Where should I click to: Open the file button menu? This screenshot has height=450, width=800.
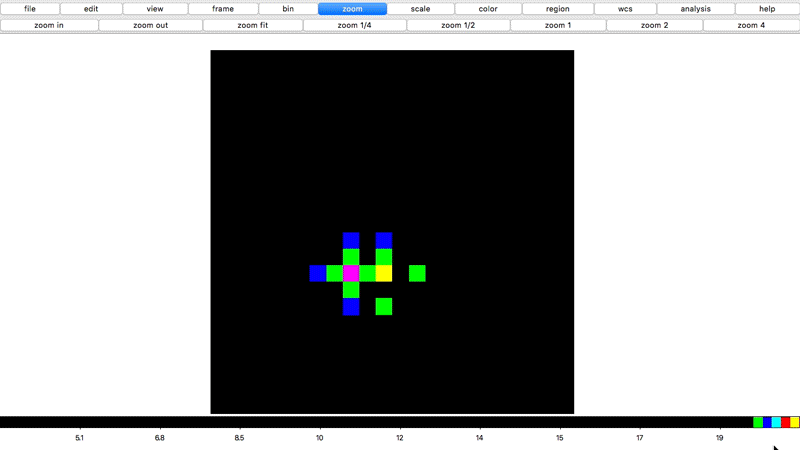pos(30,9)
